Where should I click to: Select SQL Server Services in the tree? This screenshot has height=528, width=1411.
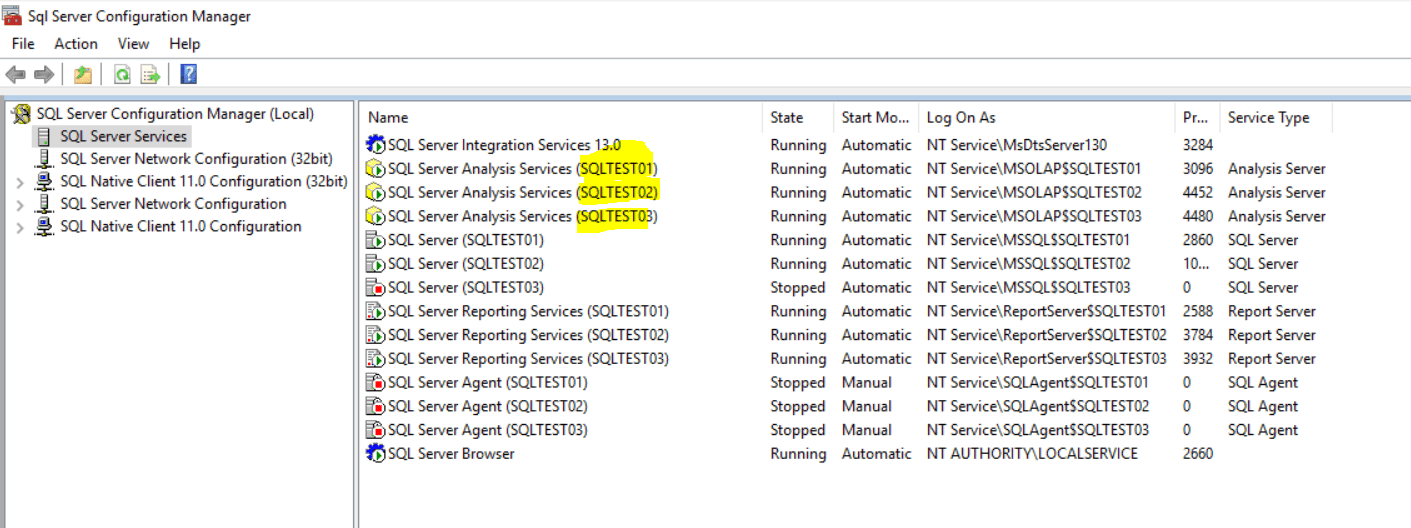[x=123, y=136]
